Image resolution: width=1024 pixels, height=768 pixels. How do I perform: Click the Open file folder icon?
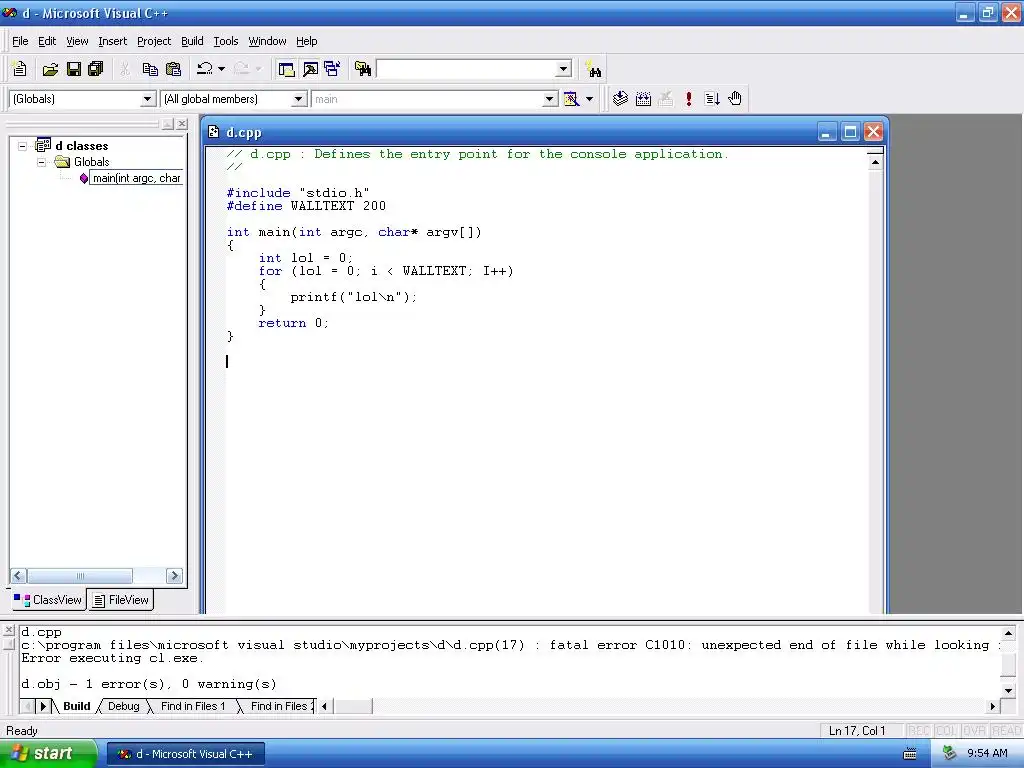[50, 69]
